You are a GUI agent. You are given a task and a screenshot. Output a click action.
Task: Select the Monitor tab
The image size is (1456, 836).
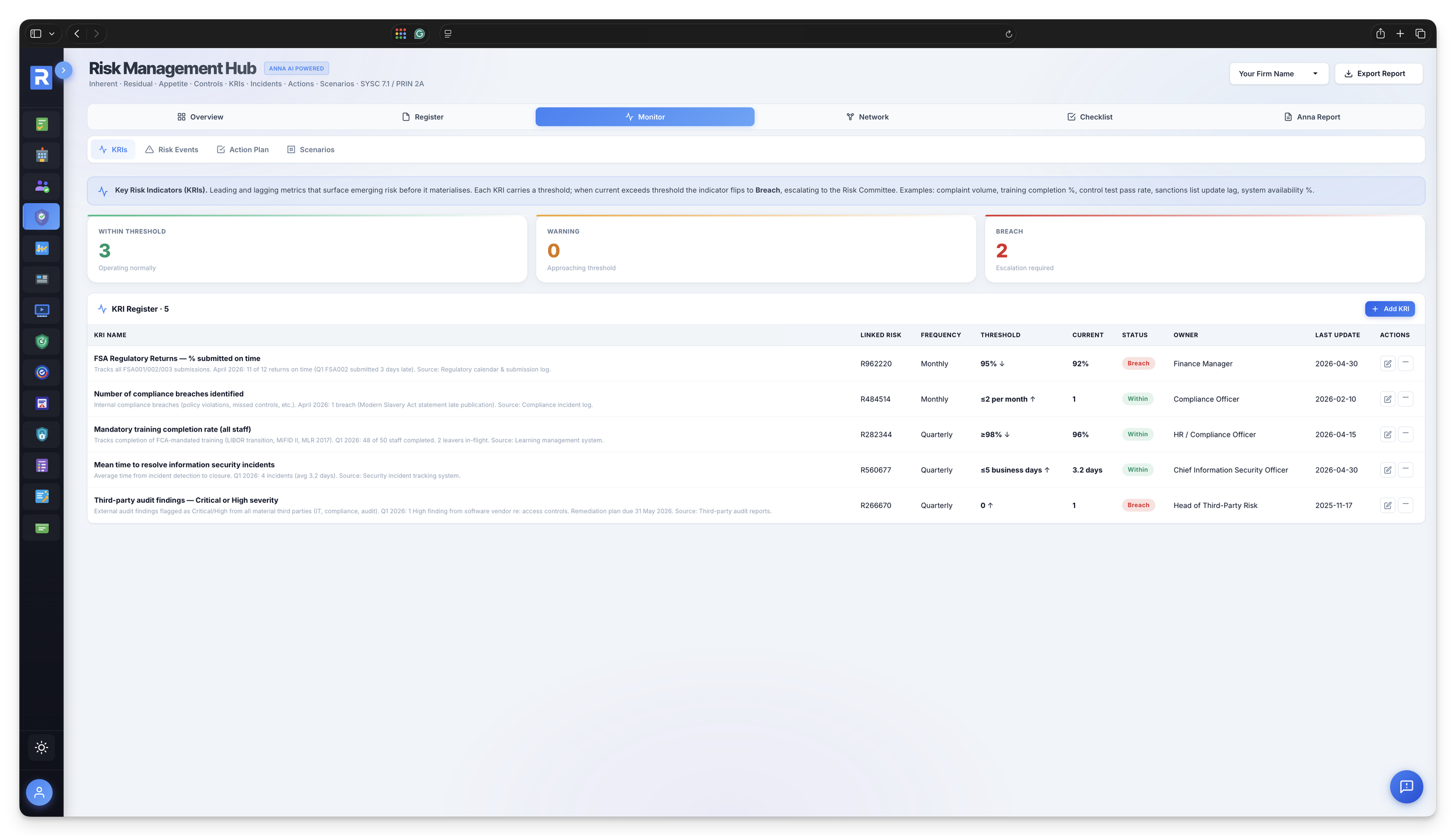point(645,117)
